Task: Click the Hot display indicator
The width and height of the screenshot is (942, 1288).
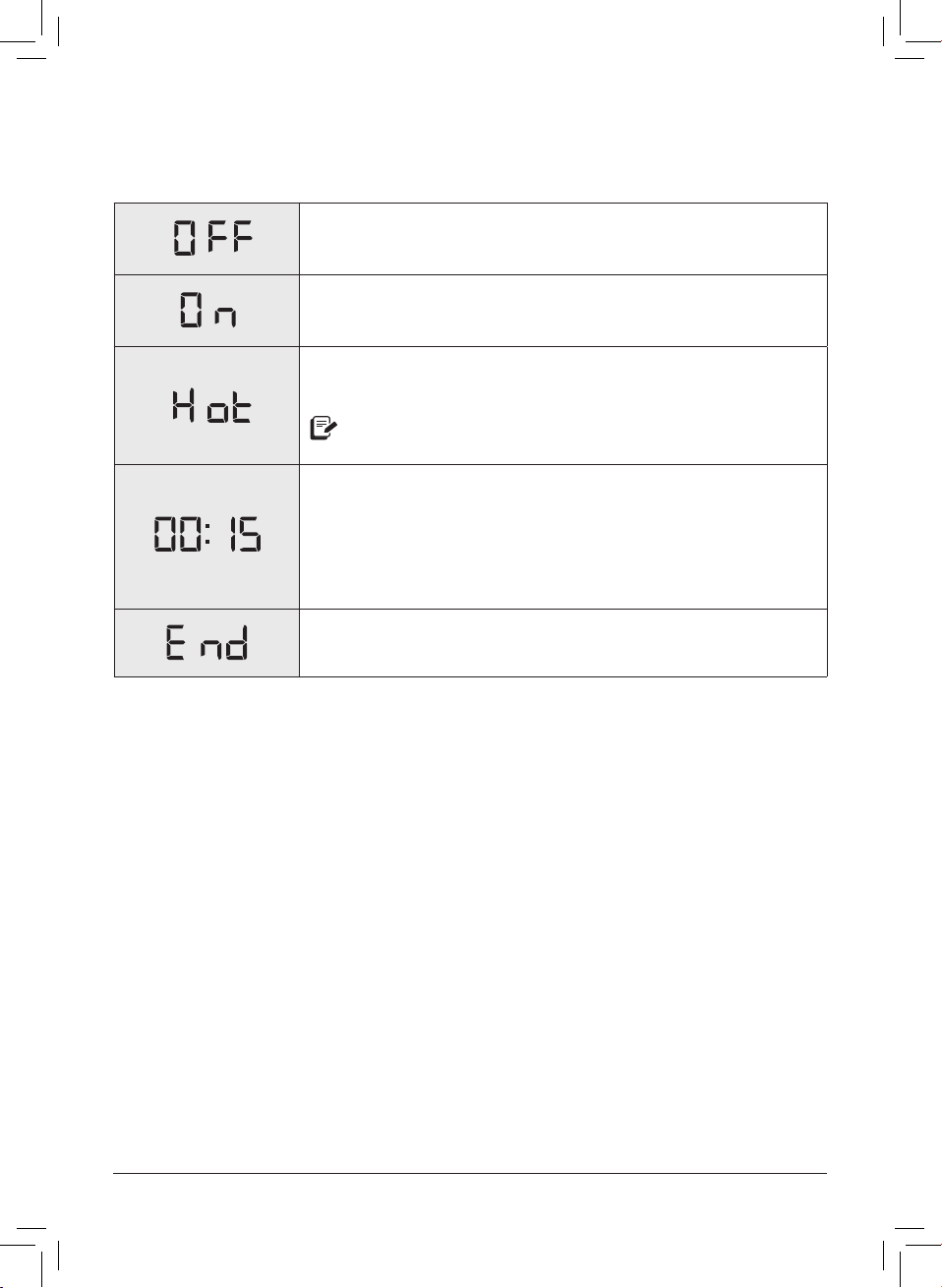Action: coord(211,404)
